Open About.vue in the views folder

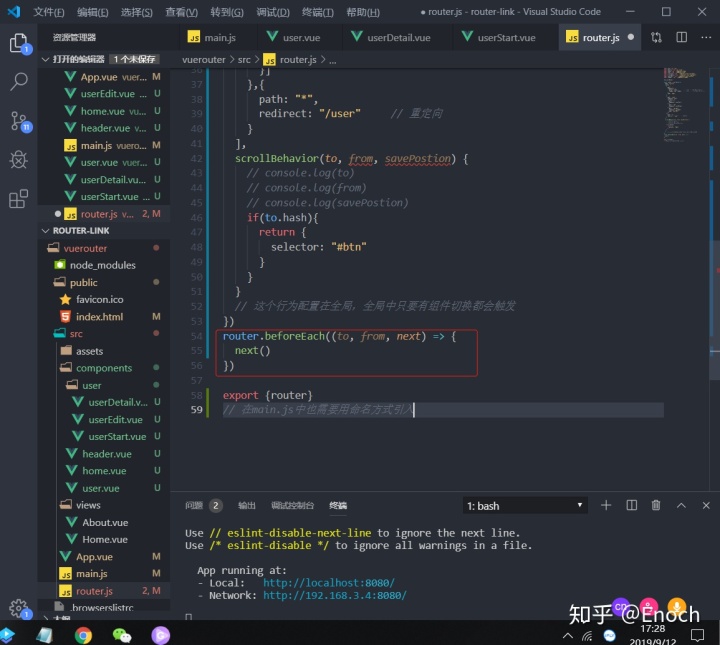pos(105,522)
